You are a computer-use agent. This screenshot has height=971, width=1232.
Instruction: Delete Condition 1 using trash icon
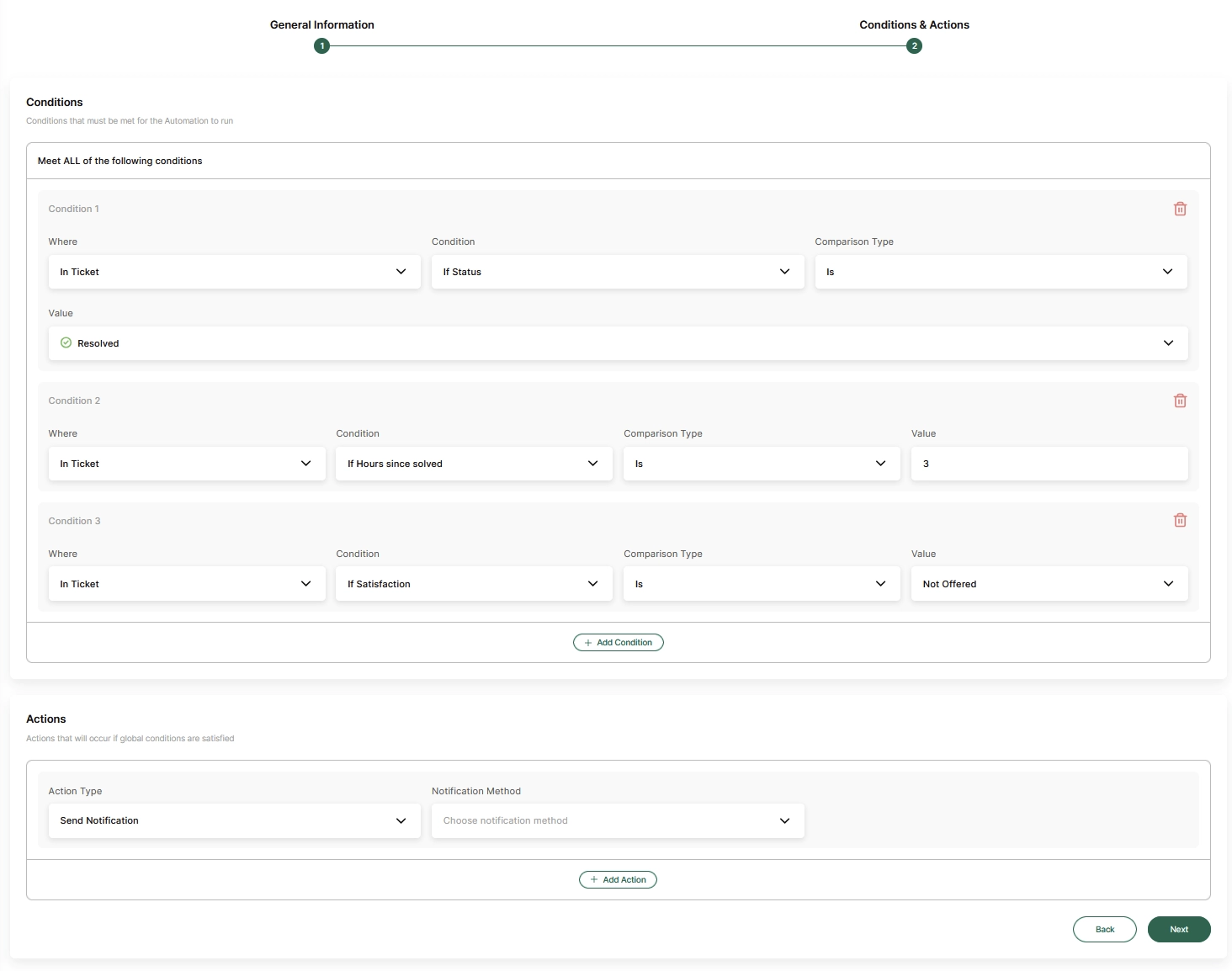pyautogui.click(x=1180, y=209)
